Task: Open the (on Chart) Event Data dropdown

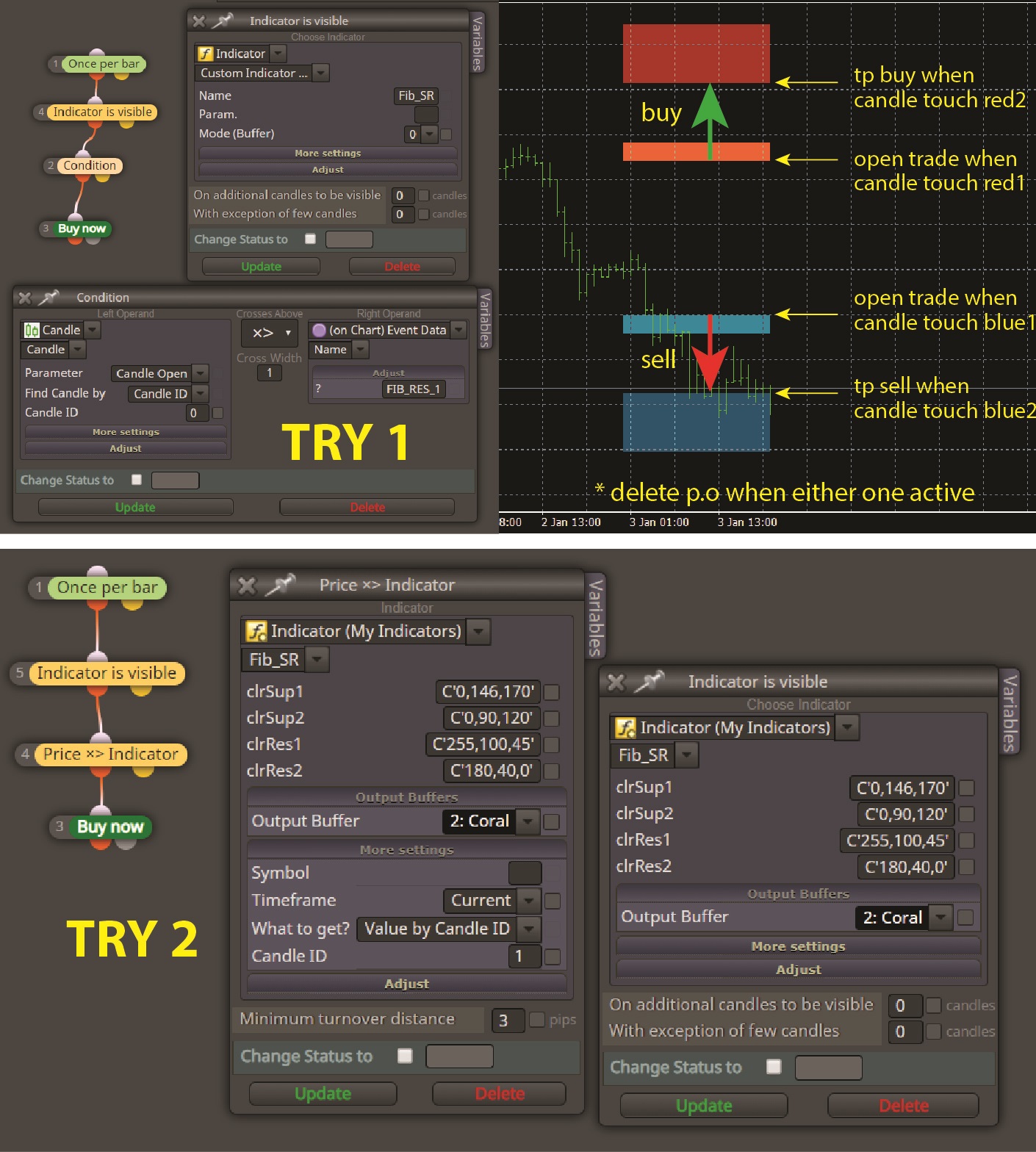Action: (x=458, y=330)
